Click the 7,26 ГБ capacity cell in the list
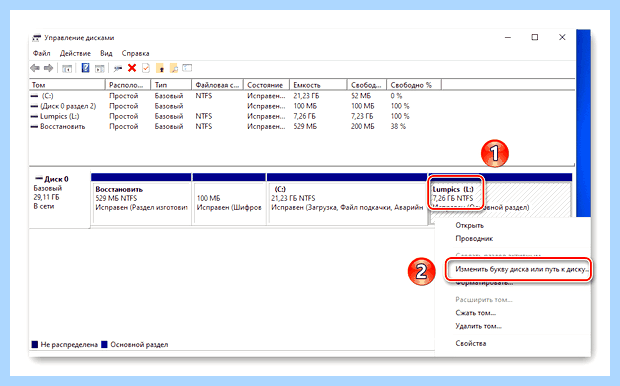This screenshot has width=620, height=386. [304, 117]
